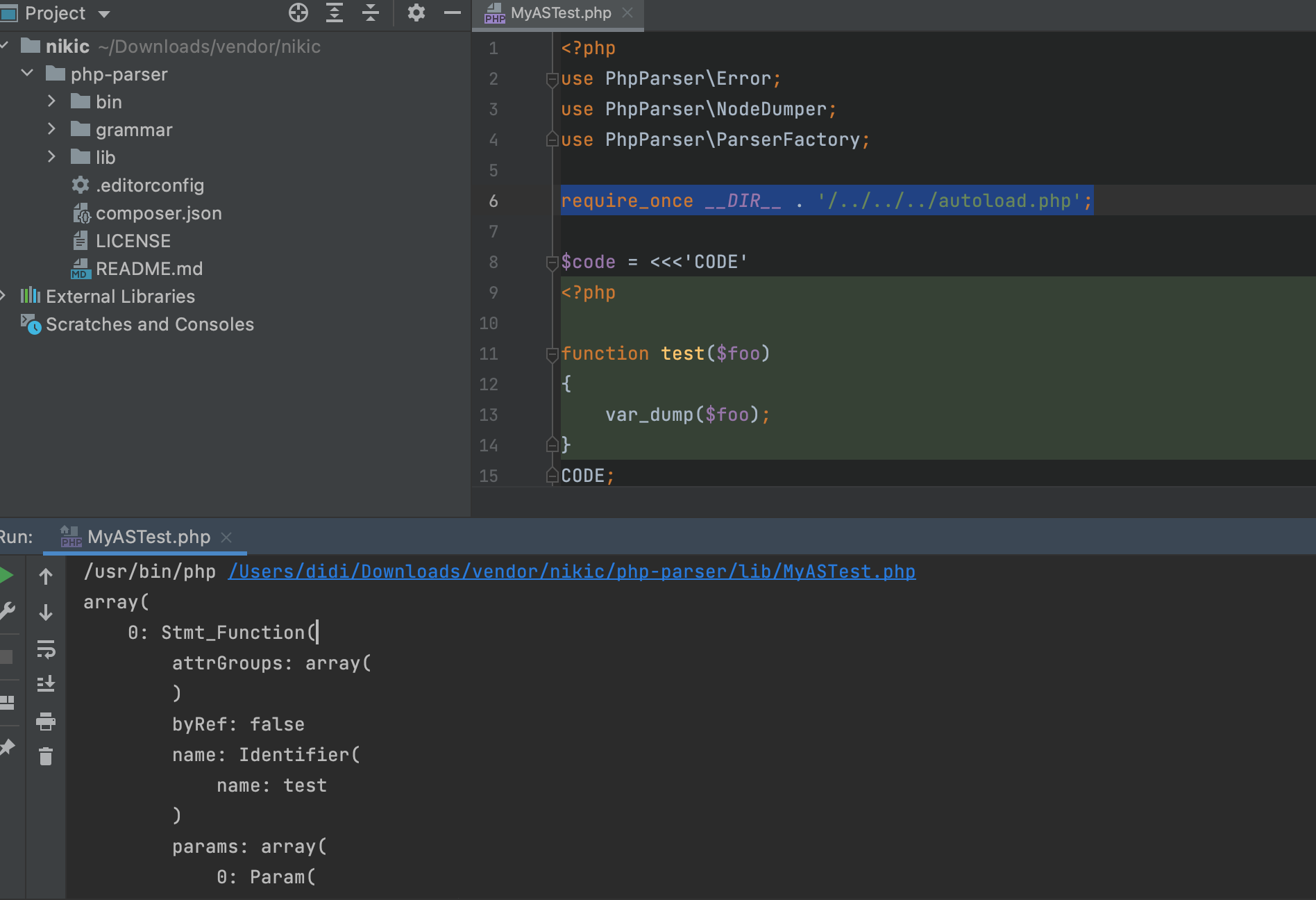This screenshot has width=1316, height=900.
Task: Click the 'params: array(' console line
Action: (x=249, y=847)
